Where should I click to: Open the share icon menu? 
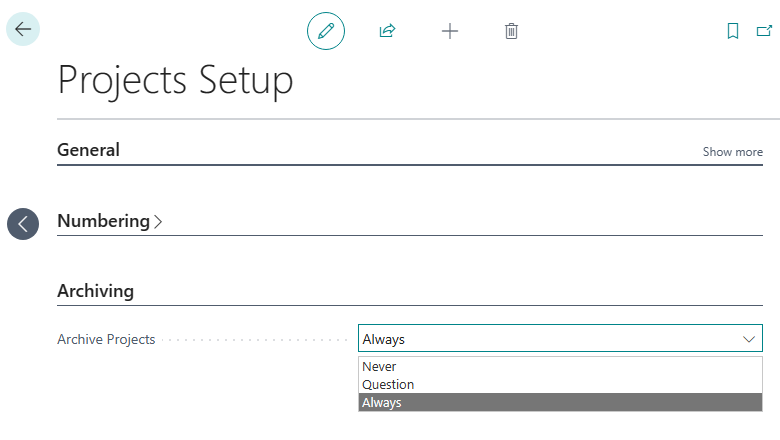click(387, 31)
